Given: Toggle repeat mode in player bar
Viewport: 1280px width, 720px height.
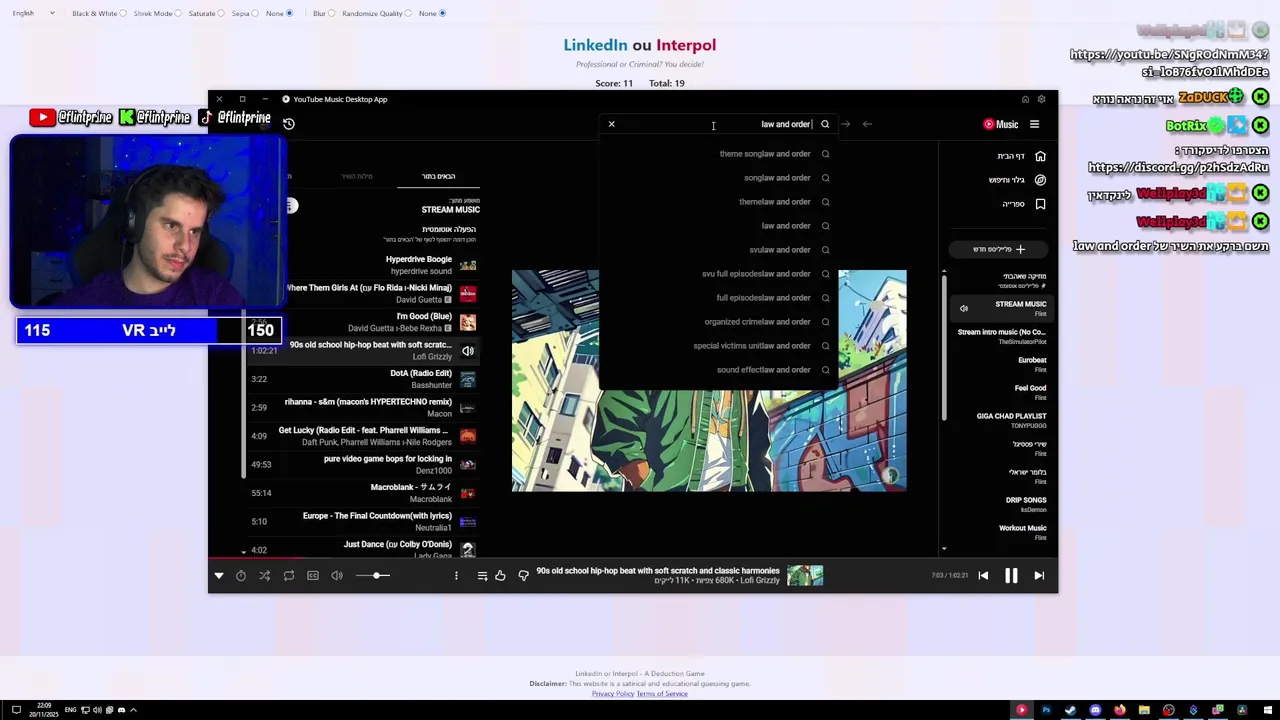Looking at the screenshot, I should 289,576.
